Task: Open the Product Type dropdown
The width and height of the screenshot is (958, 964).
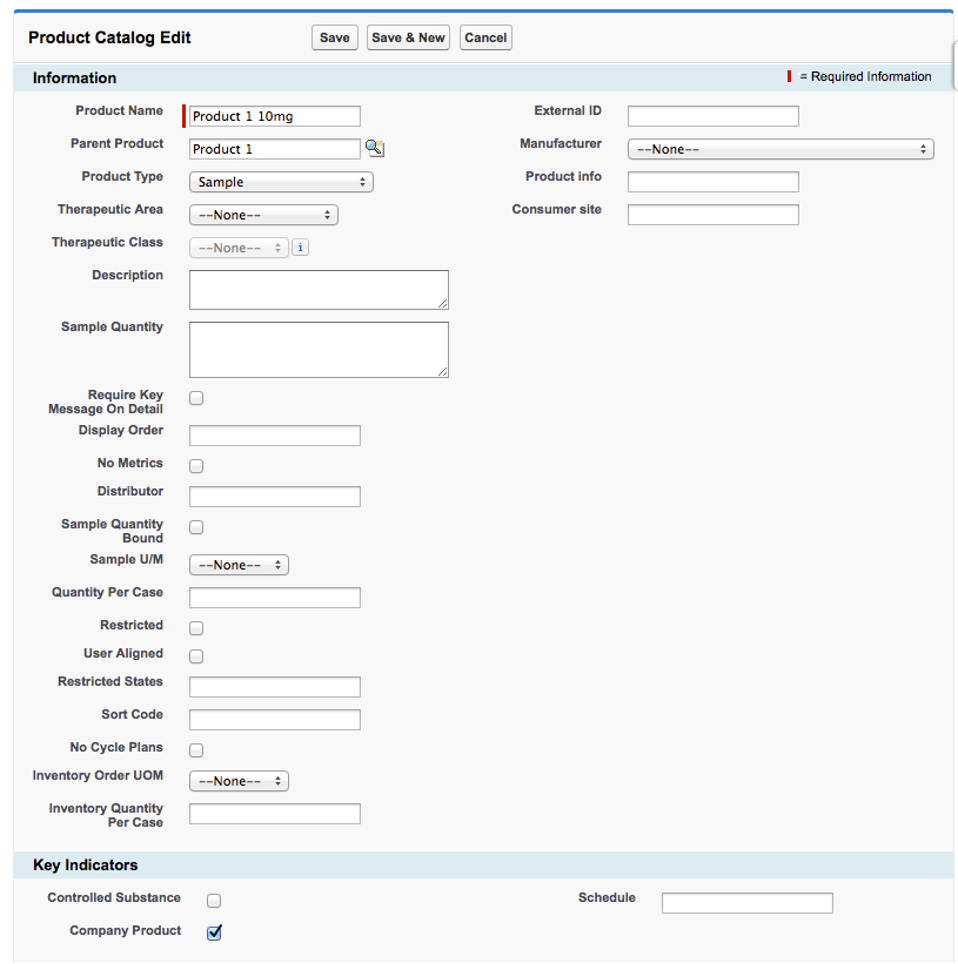Action: 281,182
